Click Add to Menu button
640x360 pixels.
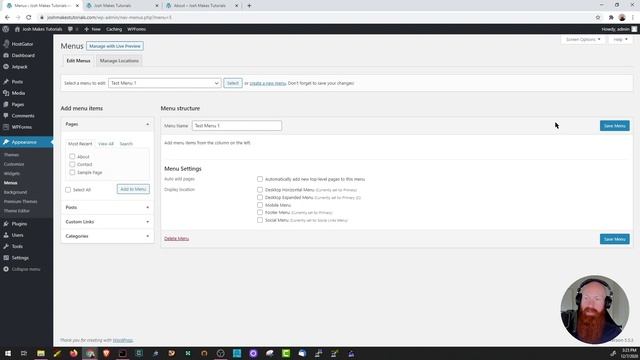tap(133, 189)
